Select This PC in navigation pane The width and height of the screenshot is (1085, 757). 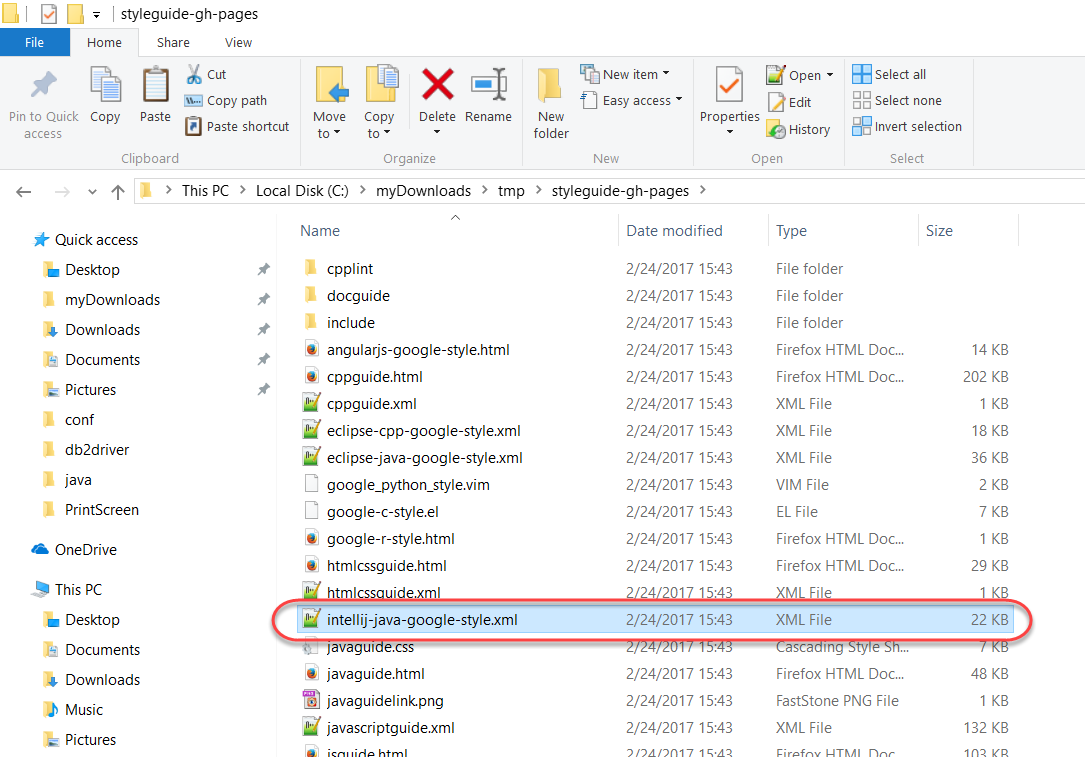[78, 590]
